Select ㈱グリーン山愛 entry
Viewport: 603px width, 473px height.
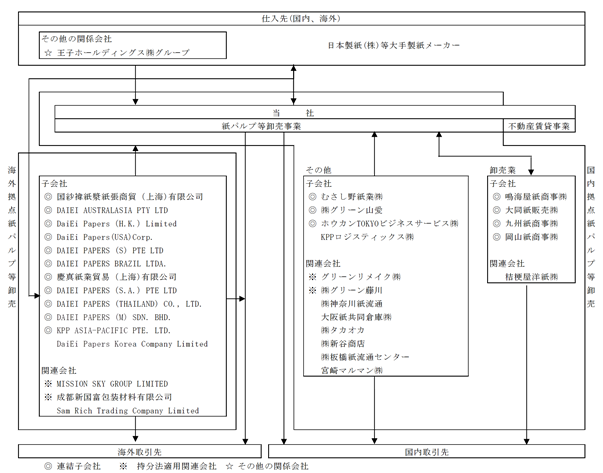pos(351,210)
